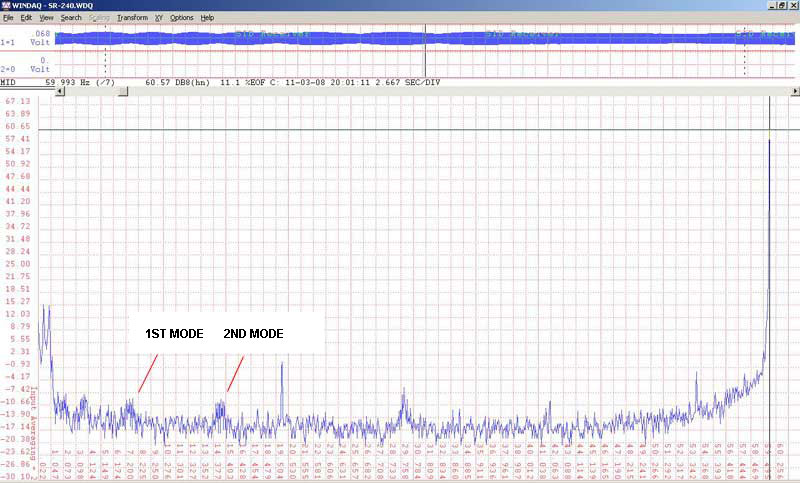Screen dimensions: 800x483
Task: Click the -13.90 y-axis value
Action: 18,414
